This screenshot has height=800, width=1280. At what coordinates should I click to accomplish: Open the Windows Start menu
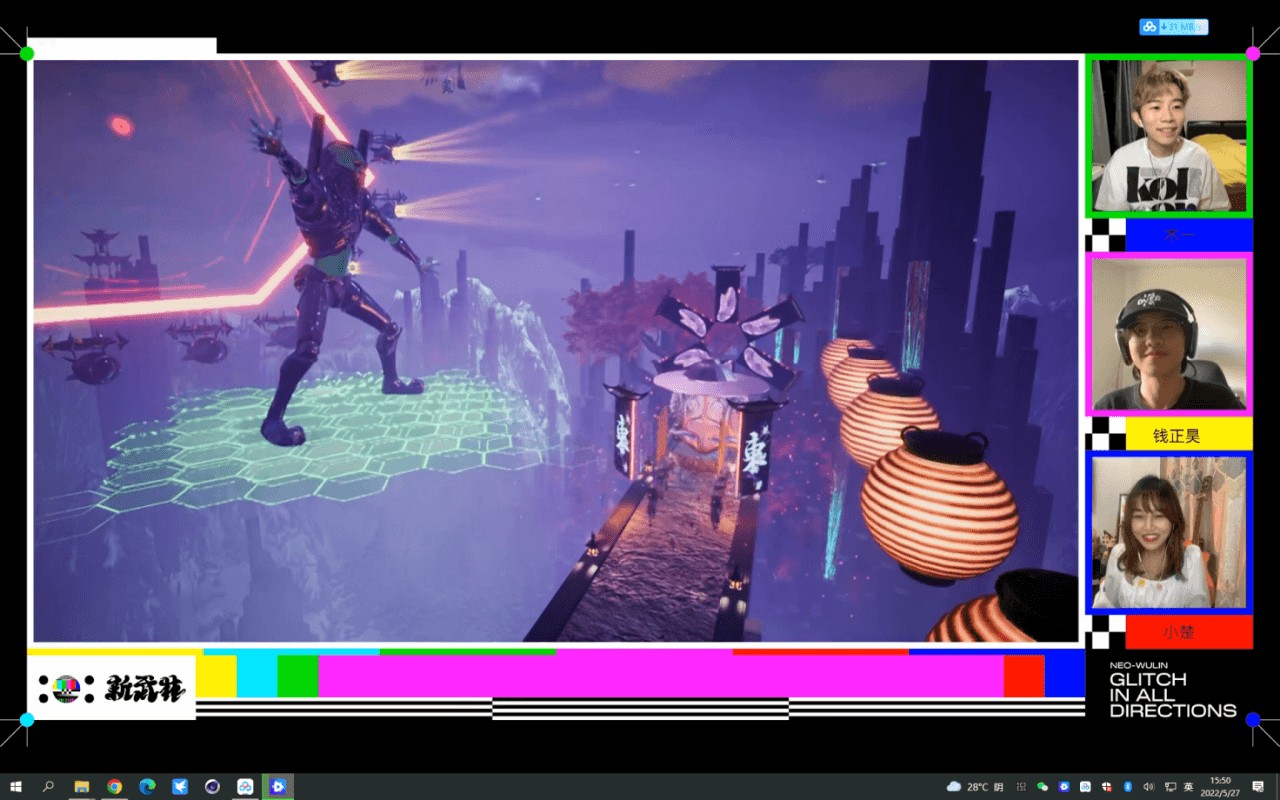coord(15,787)
